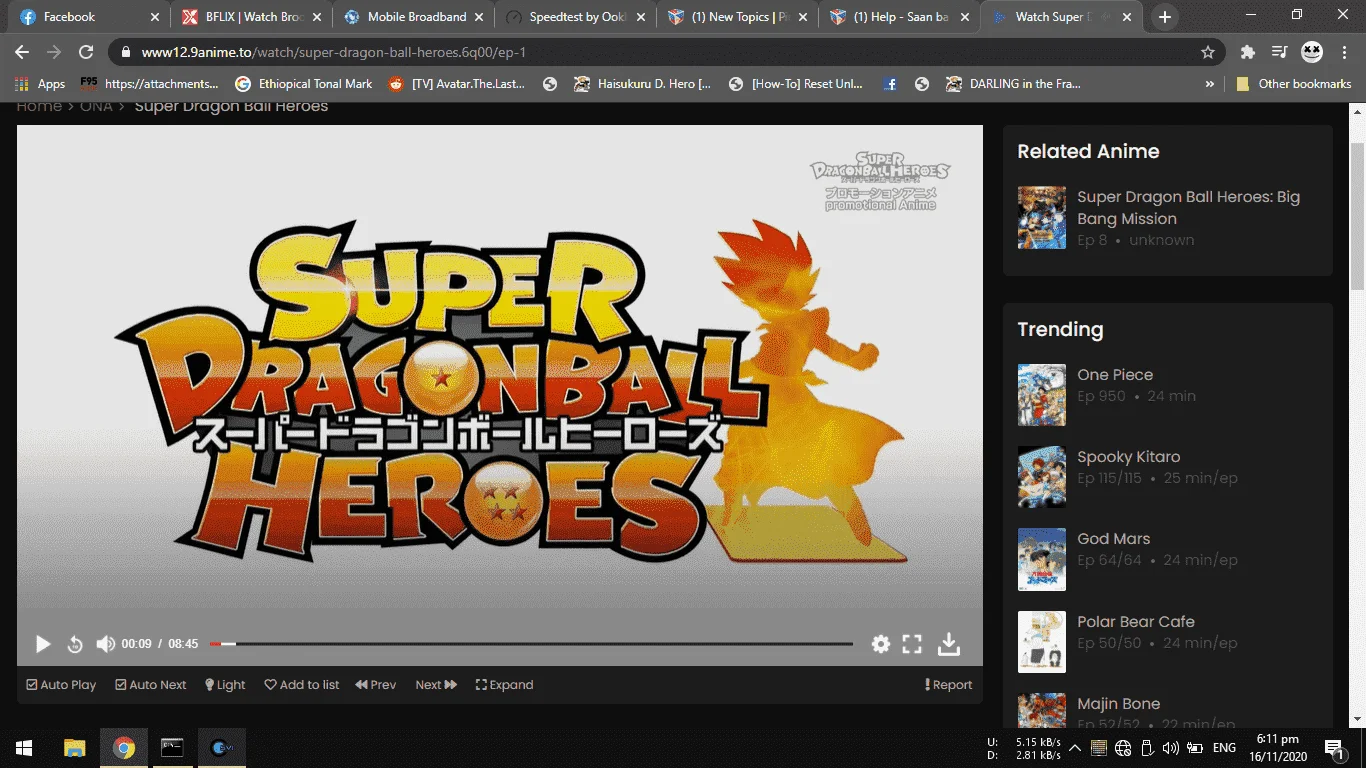
Task: Open the One Piece trending link
Action: [x=1115, y=375]
